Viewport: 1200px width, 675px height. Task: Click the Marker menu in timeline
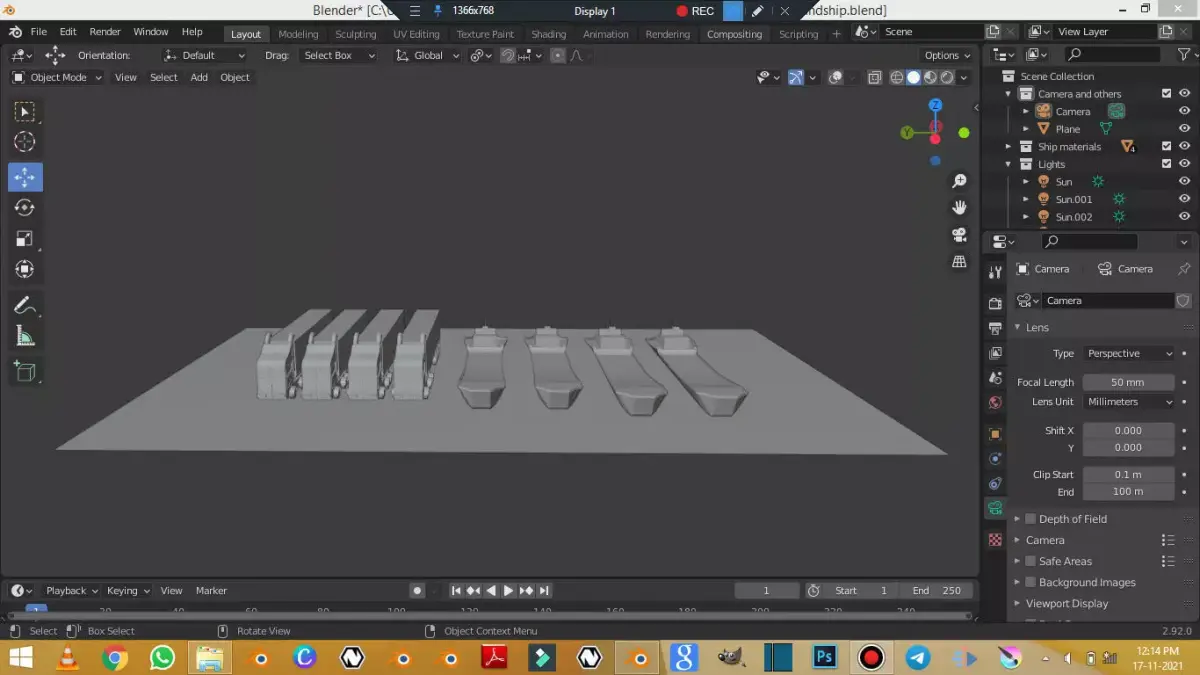211,590
